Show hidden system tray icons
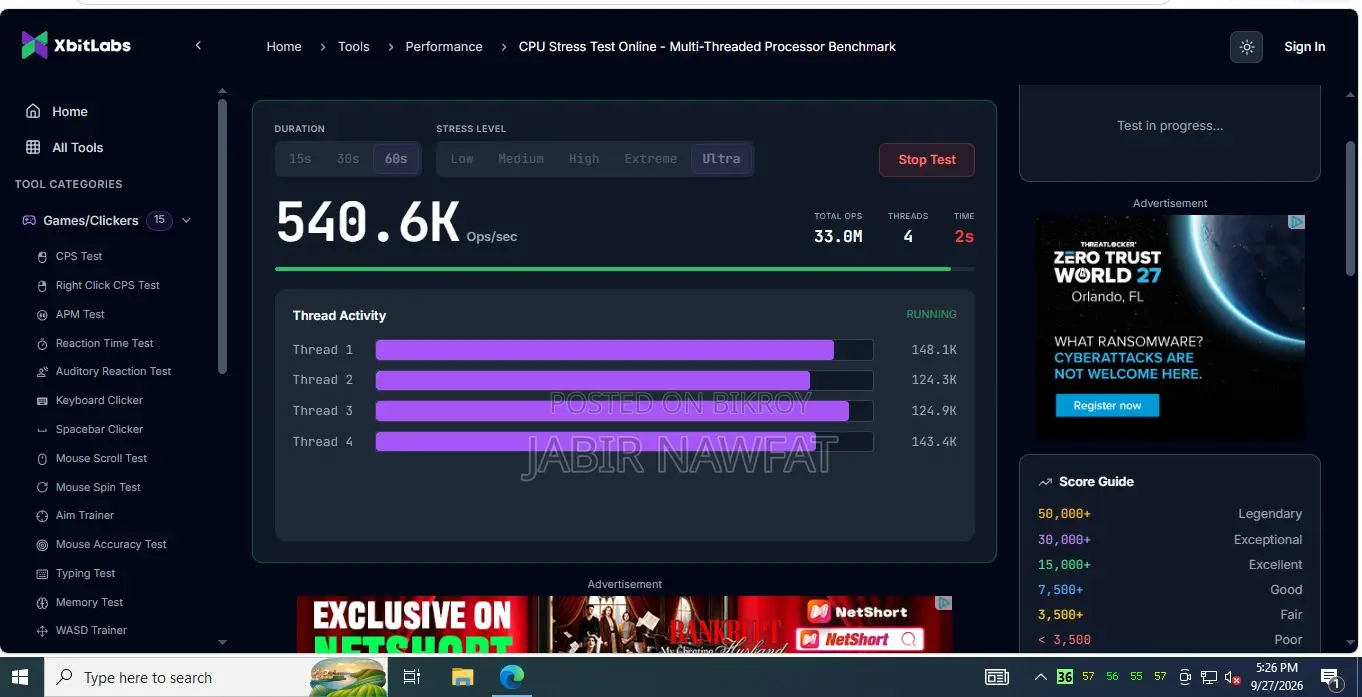Viewport: 1362px width, 697px height. [x=1040, y=677]
